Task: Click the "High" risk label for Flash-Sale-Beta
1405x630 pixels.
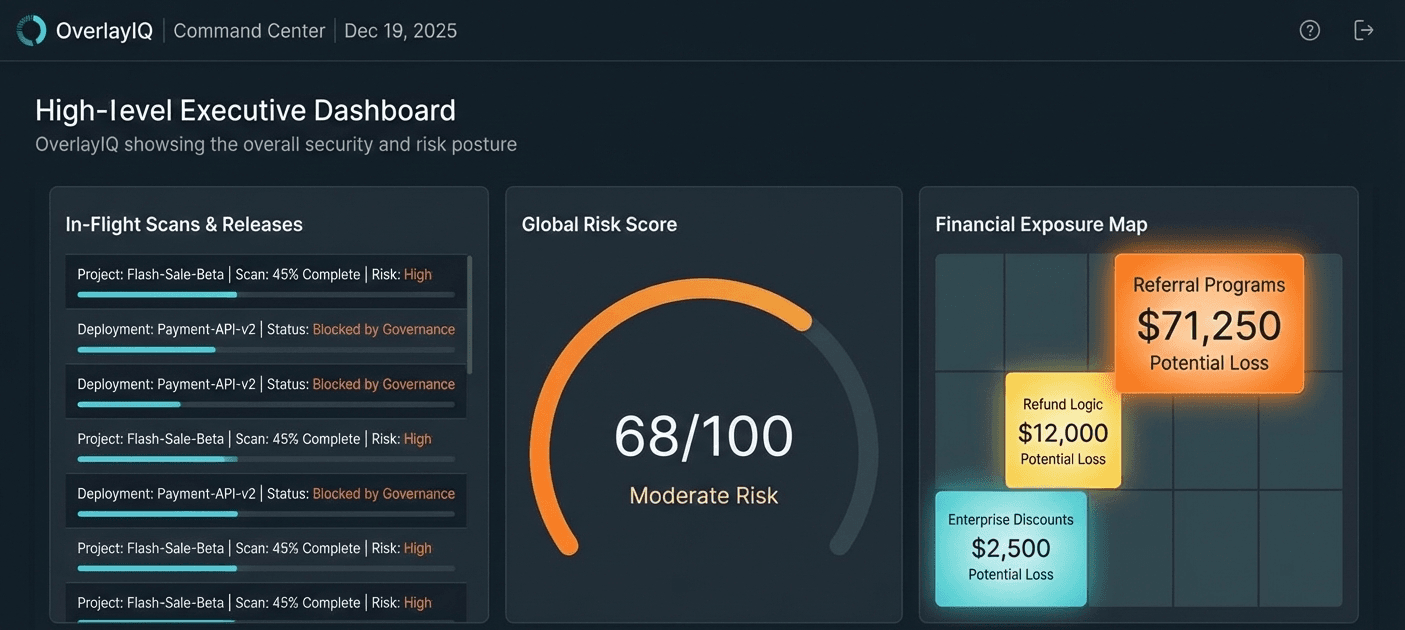Action: pos(418,274)
